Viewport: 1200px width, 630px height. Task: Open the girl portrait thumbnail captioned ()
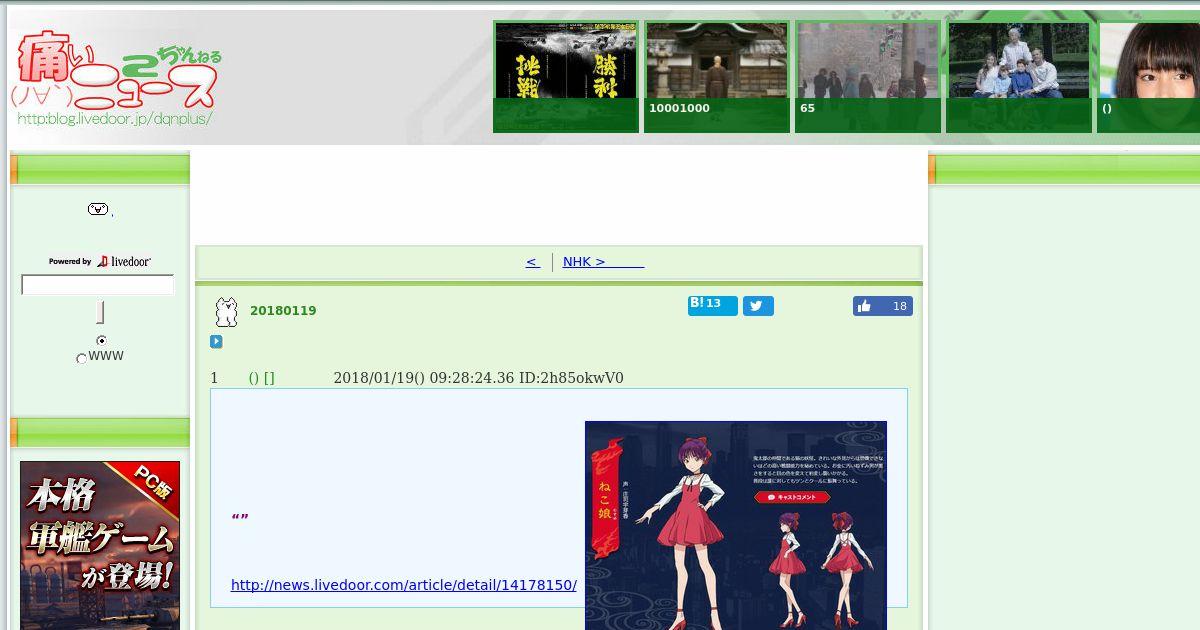point(1148,76)
